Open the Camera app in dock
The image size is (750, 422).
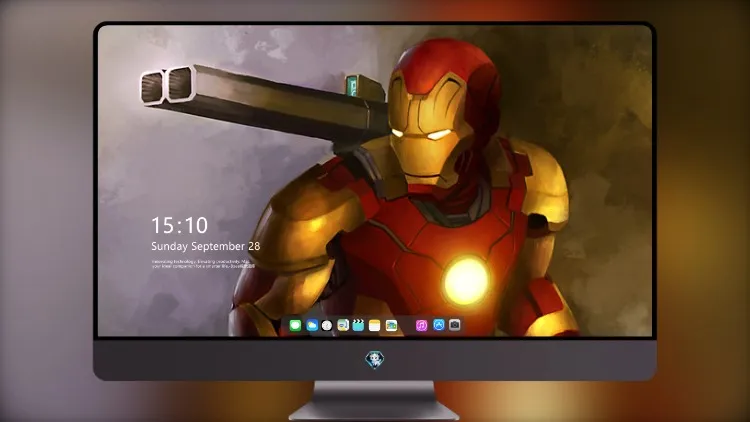[x=454, y=325]
